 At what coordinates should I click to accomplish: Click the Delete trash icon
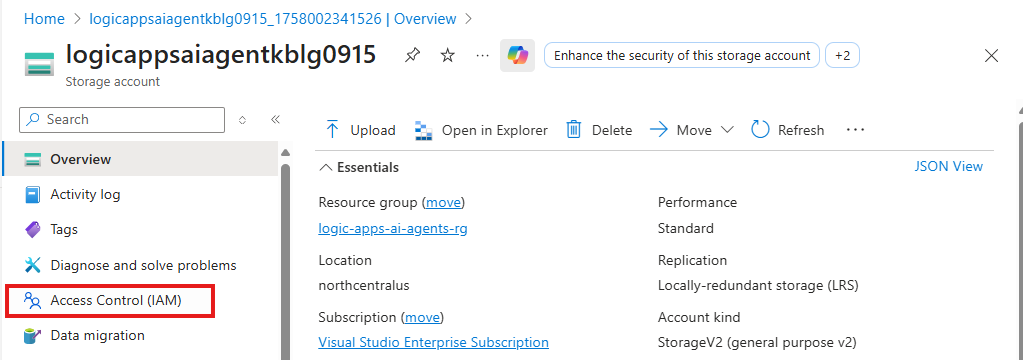coord(573,130)
